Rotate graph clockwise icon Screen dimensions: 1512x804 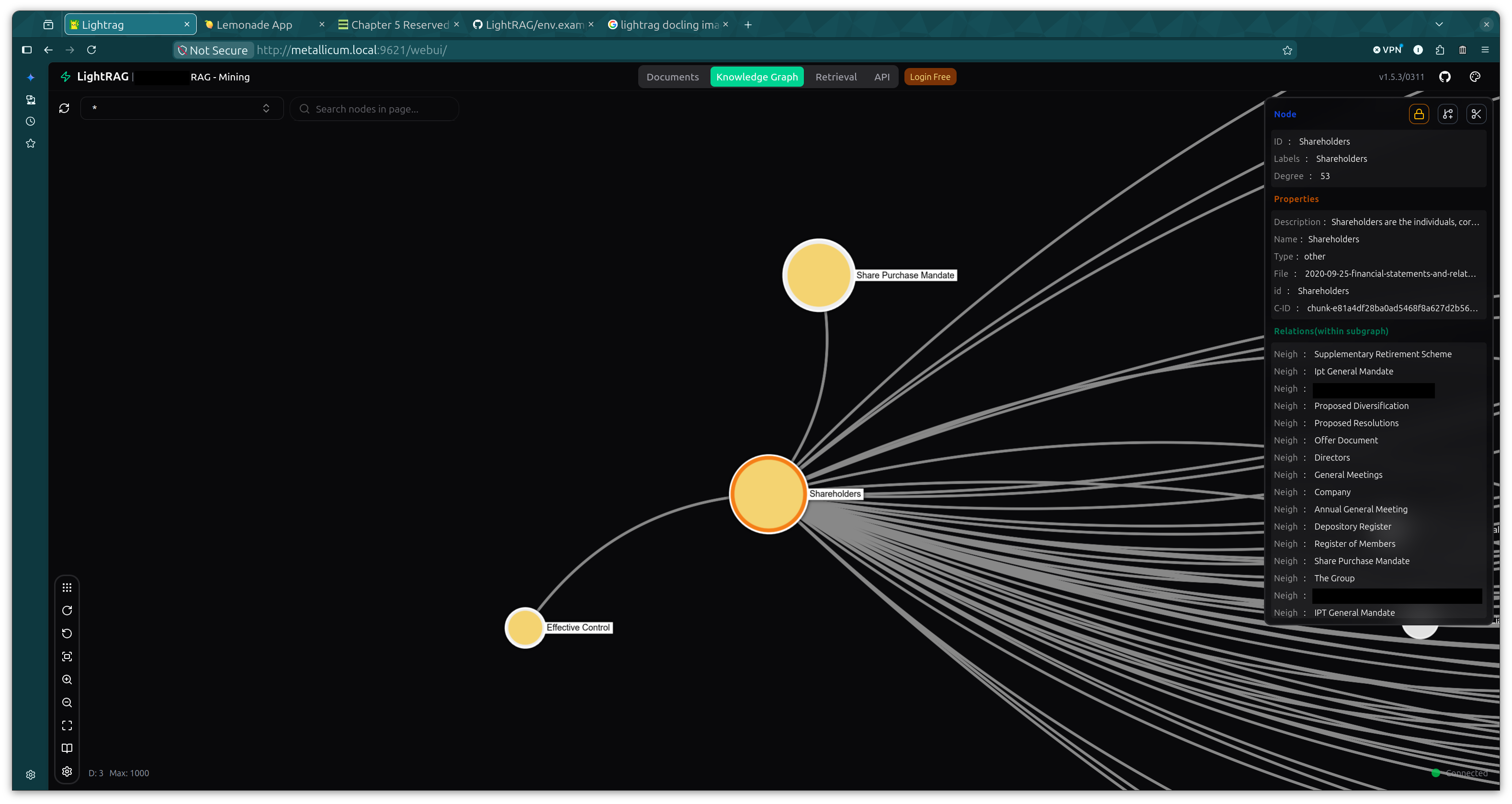pyautogui.click(x=67, y=611)
